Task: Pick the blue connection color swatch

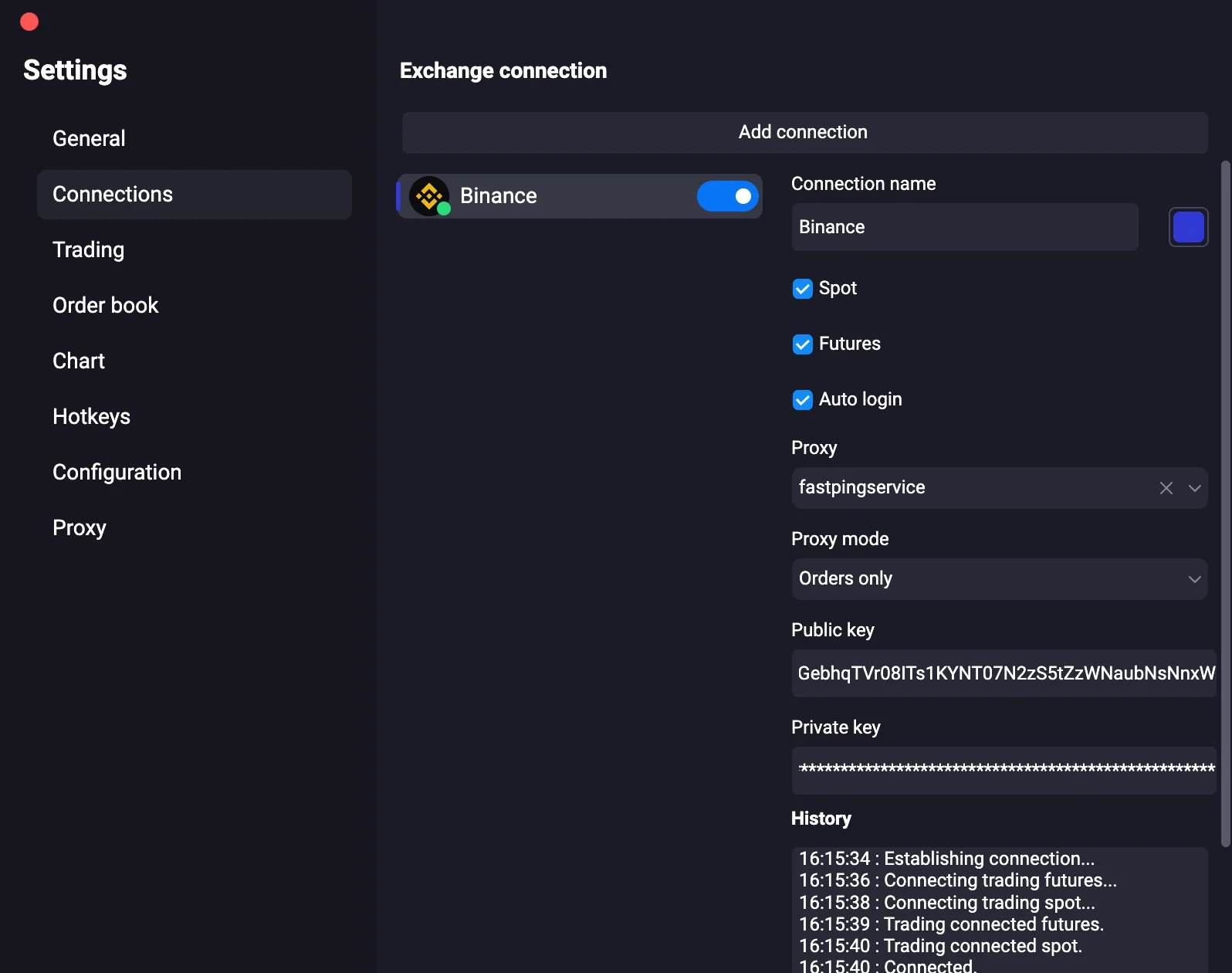Action: 1188,227
